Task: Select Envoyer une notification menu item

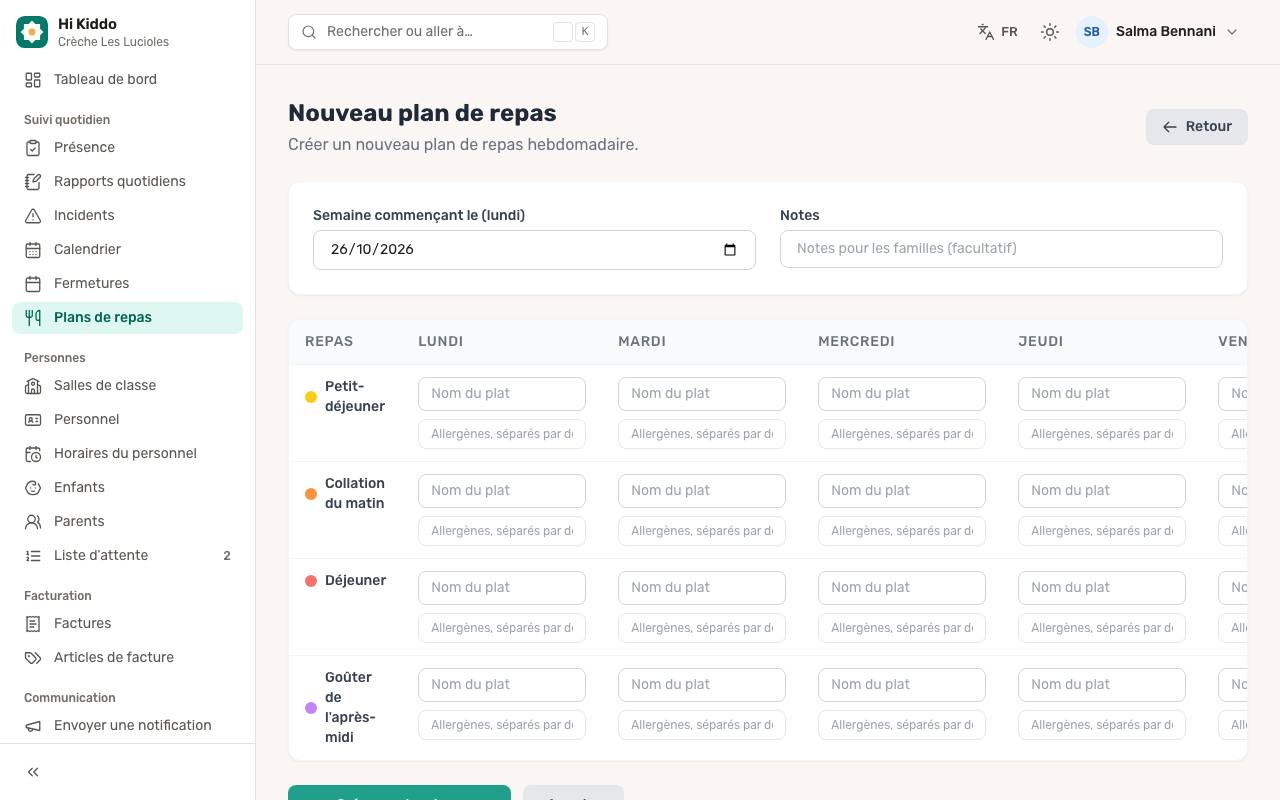Action: (x=128, y=726)
